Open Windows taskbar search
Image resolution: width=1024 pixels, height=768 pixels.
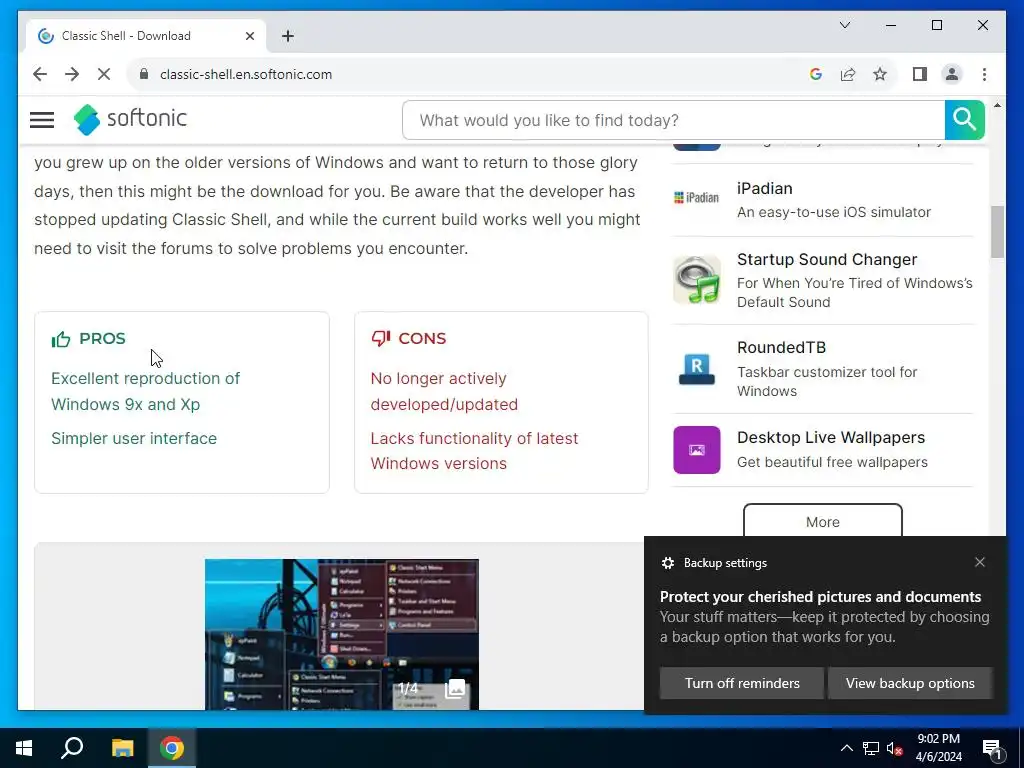pos(72,748)
